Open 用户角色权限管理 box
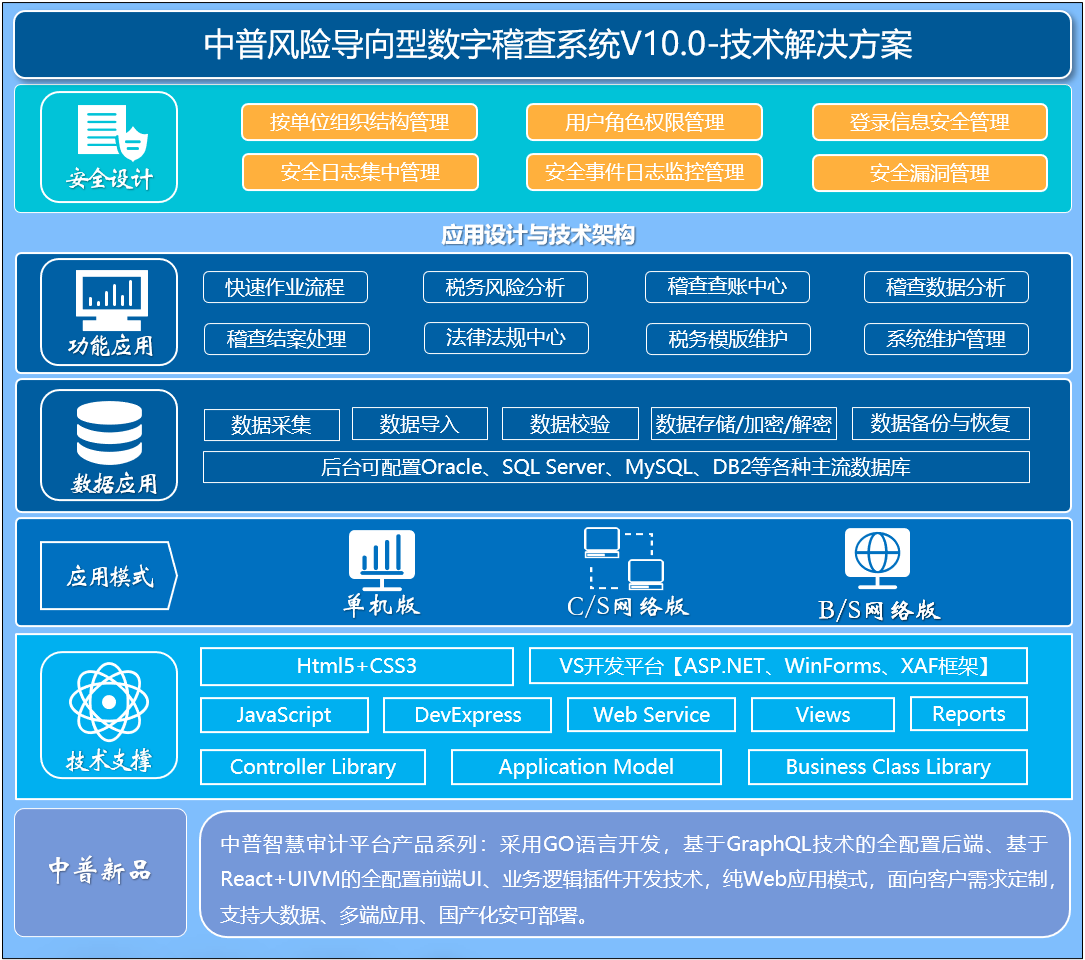Image resolution: width=1085 pixels, height=960 pixels. (x=644, y=123)
